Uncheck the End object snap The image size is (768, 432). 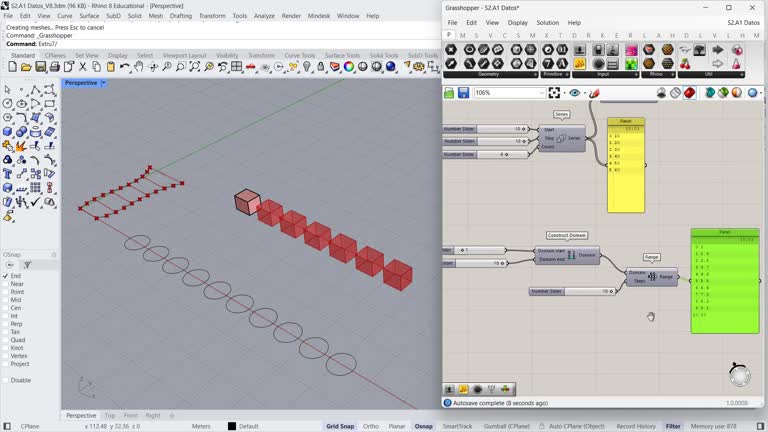click(6, 276)
